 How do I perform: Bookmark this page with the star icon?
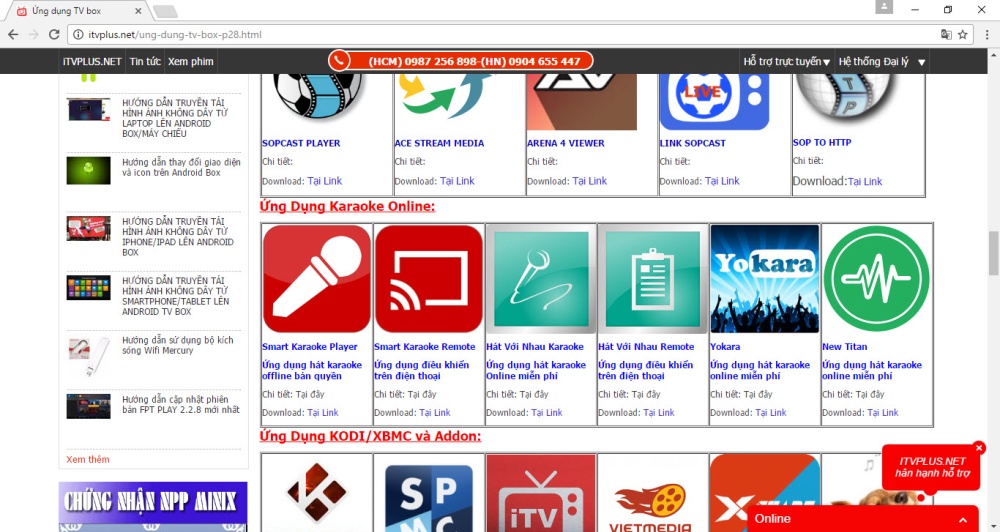pyautogui.click(x=962, y=34)
